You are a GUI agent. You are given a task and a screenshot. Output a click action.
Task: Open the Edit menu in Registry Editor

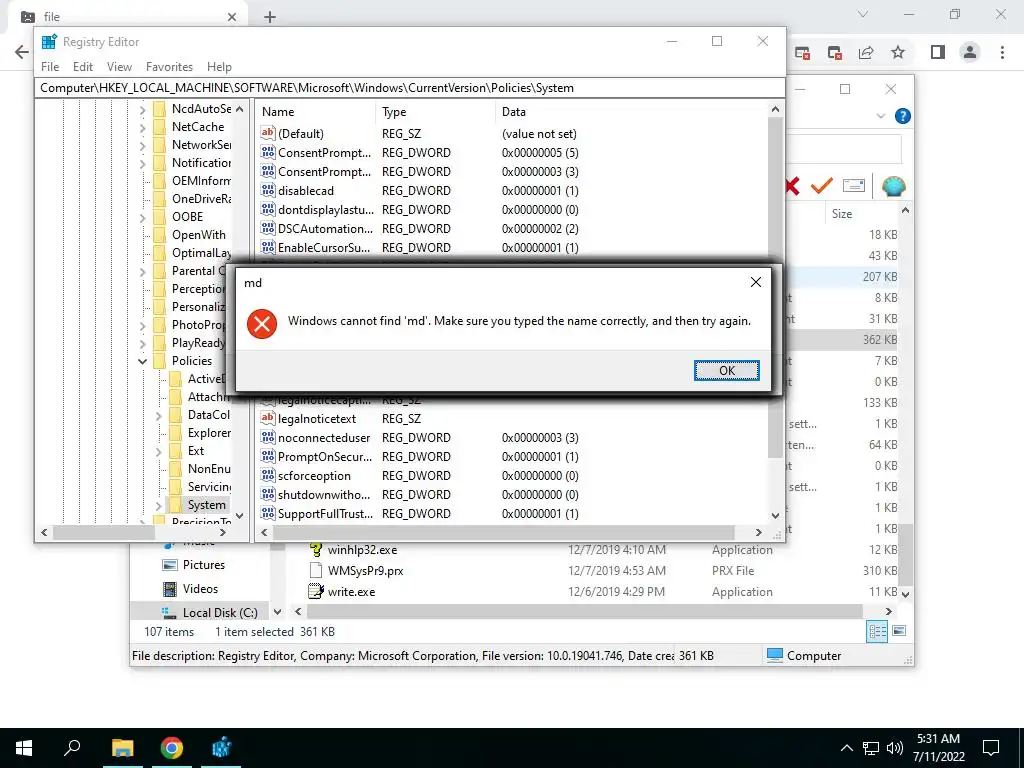(82, 67)
